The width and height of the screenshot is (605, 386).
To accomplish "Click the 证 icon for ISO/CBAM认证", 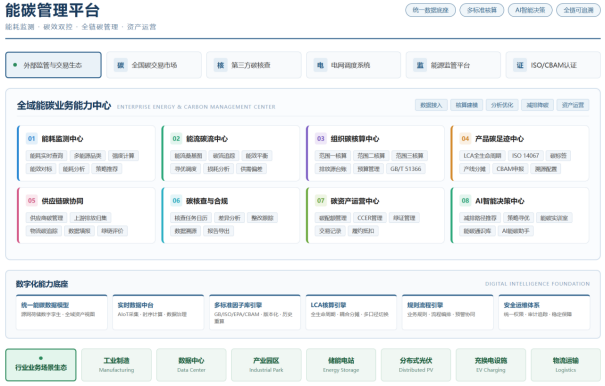I will pos(520,65).
